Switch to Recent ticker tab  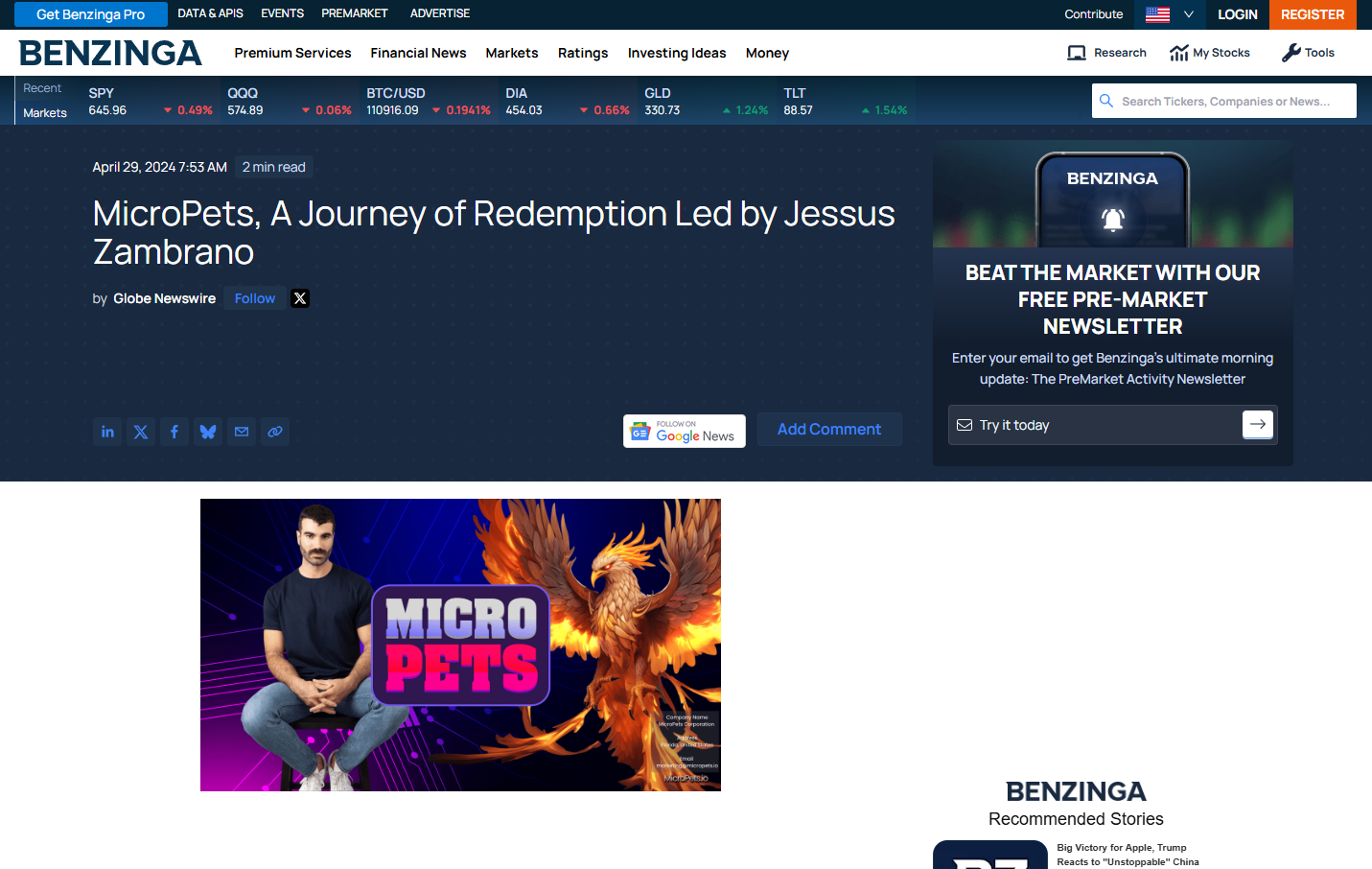(42, 88)
